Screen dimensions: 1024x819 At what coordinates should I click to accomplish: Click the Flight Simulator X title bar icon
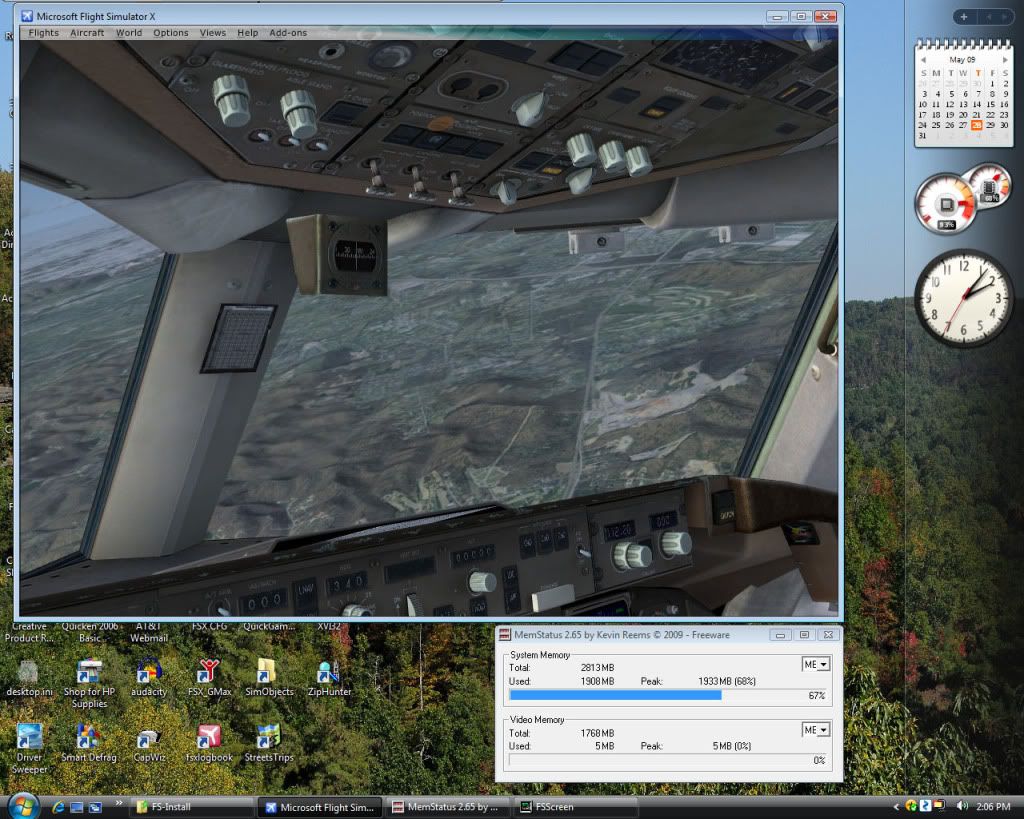tap(27, 16)
